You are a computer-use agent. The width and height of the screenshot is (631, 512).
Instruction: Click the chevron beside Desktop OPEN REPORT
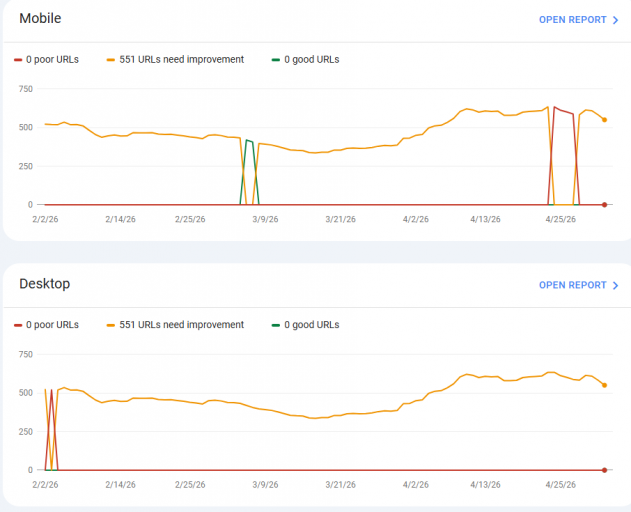[615, 285]
